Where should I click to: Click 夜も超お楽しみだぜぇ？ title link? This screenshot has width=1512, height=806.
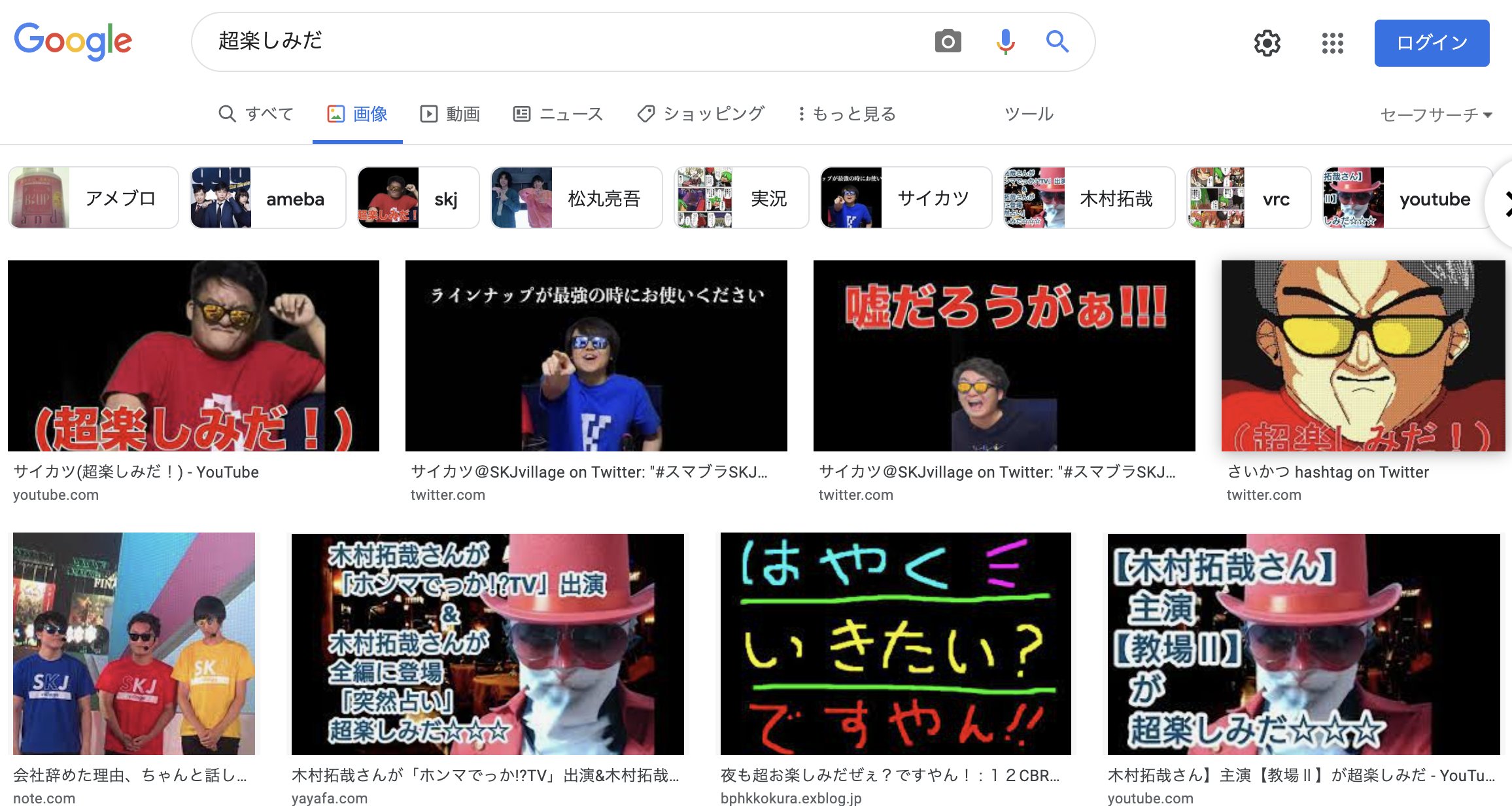click(890, 775)
